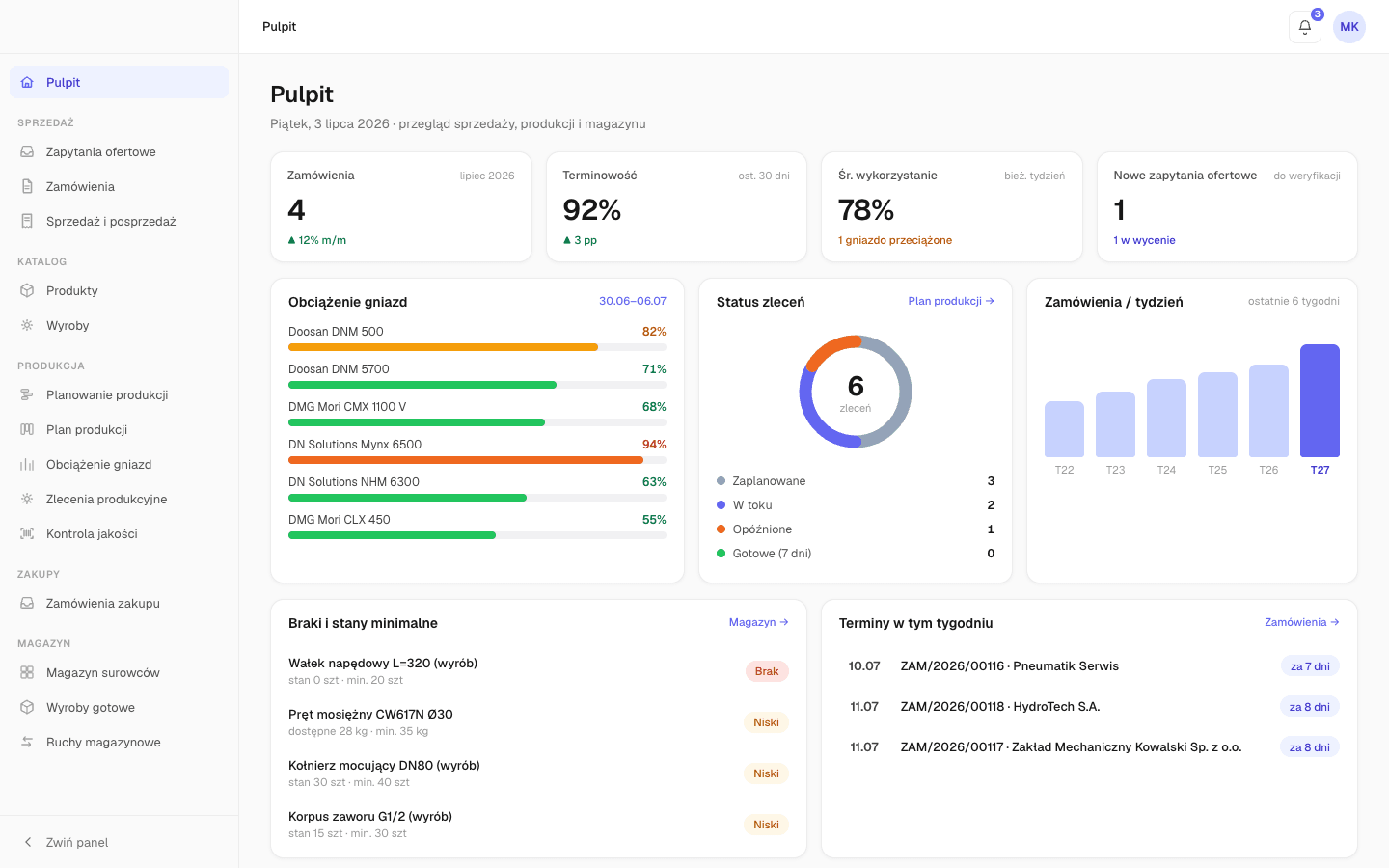Navigate to Zamówienia zakupu

tap(119, 603)
